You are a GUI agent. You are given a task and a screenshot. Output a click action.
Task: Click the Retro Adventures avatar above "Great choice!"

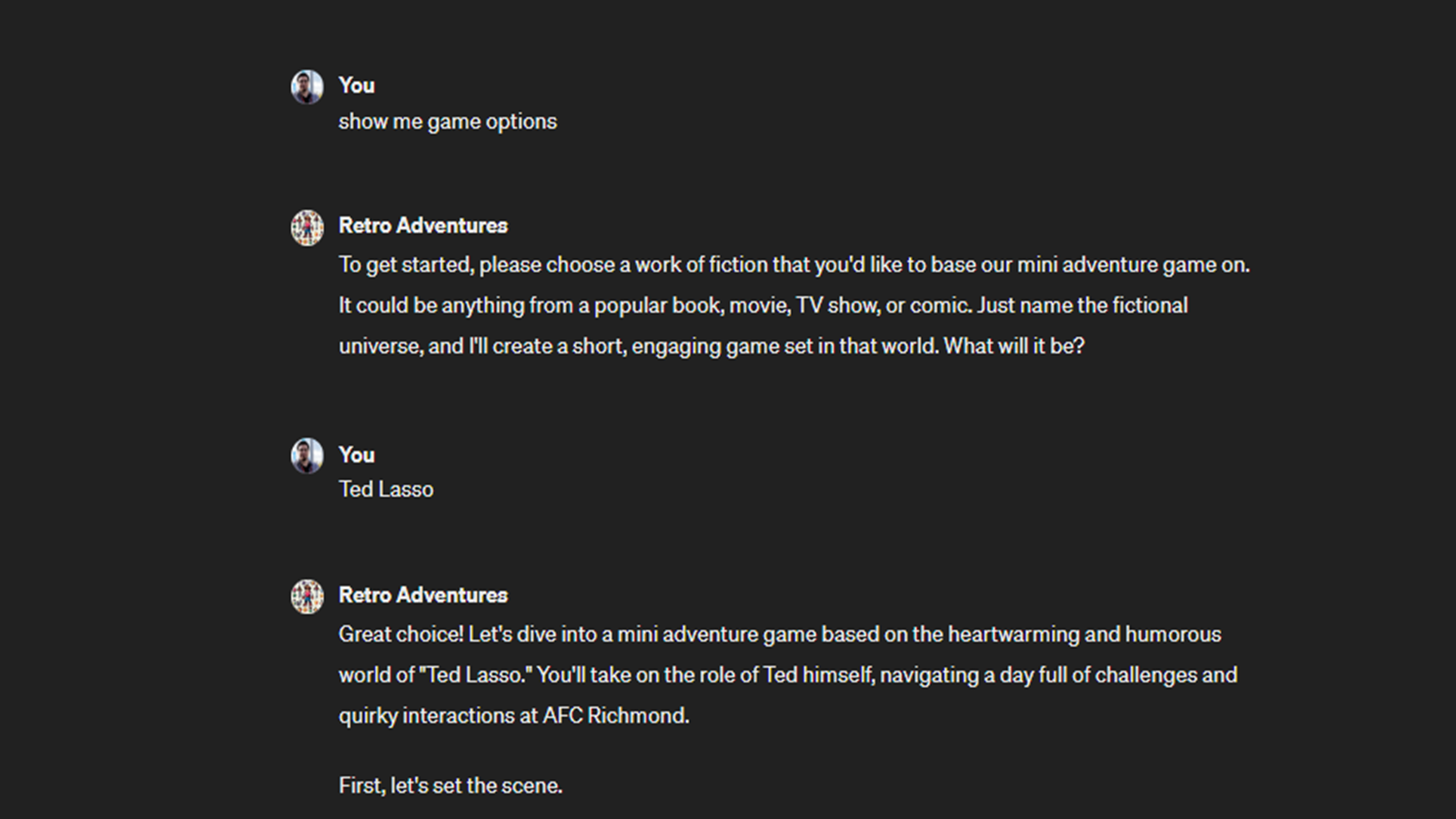coord(307,597)
